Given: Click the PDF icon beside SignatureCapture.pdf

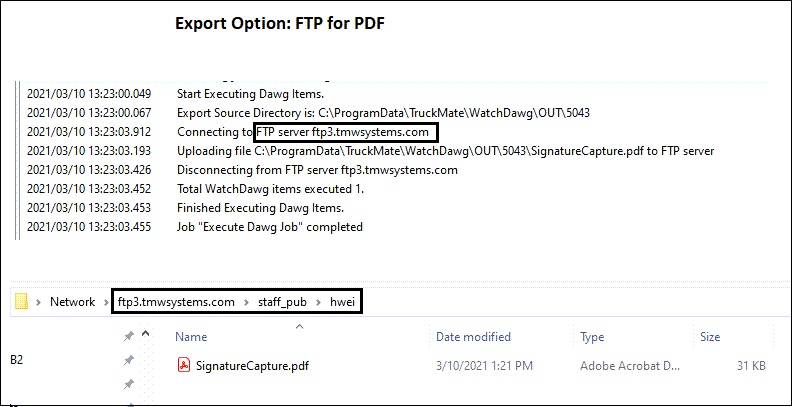Looking at the screenshot, I should click(x=183, y=365).
